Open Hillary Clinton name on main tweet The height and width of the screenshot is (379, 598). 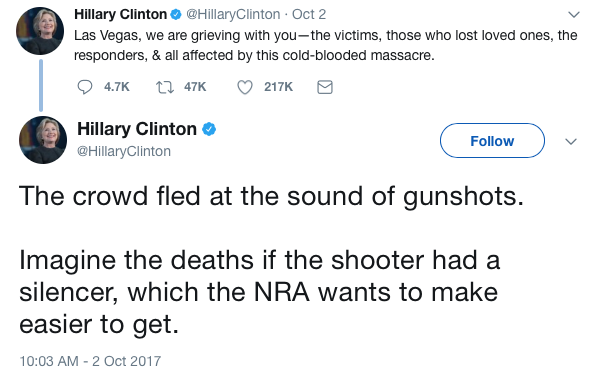click(137, 129)
